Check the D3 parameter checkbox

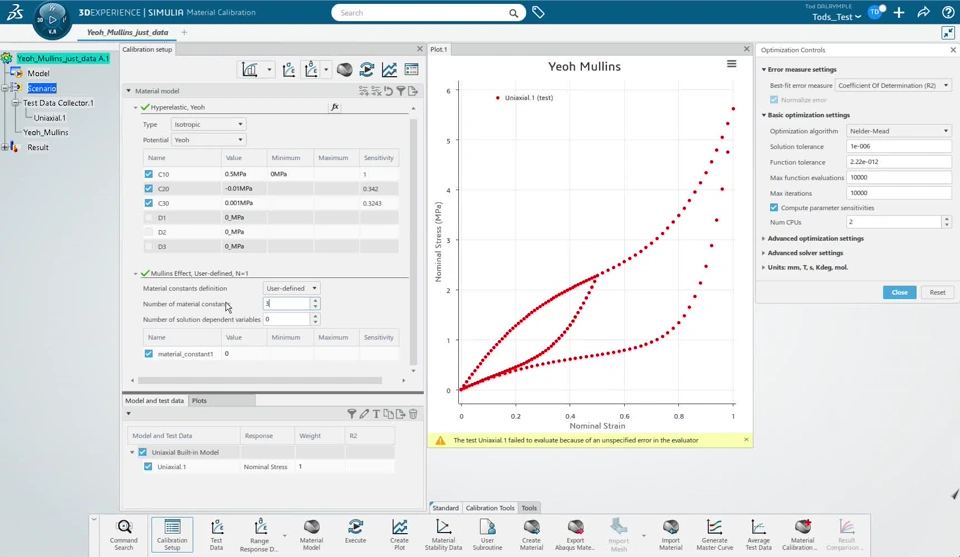148,246
